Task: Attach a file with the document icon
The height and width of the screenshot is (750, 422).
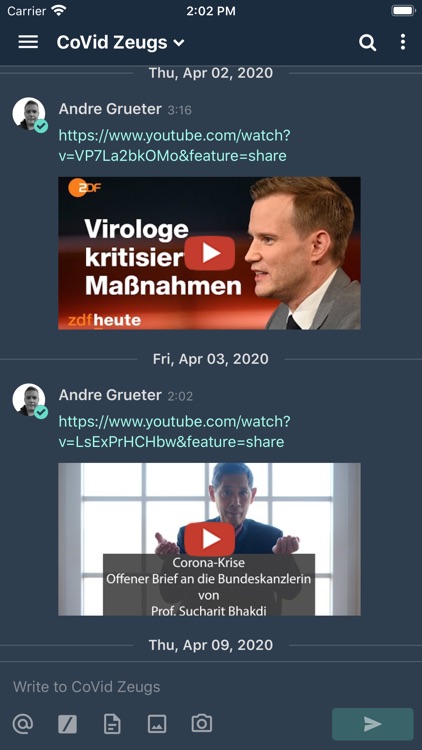Action: coord(112,724)
